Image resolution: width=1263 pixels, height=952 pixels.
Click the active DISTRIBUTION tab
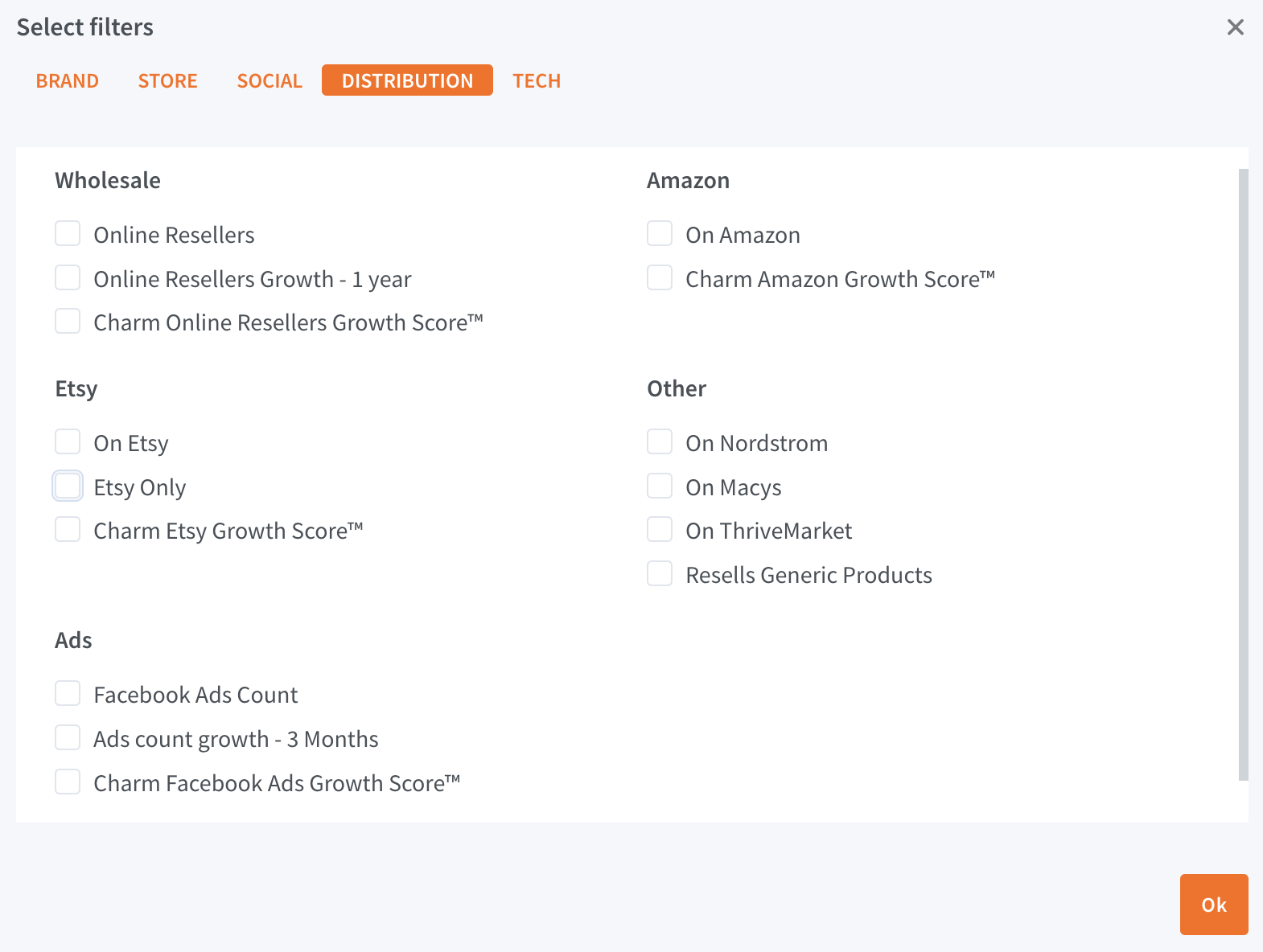(407, 80)
